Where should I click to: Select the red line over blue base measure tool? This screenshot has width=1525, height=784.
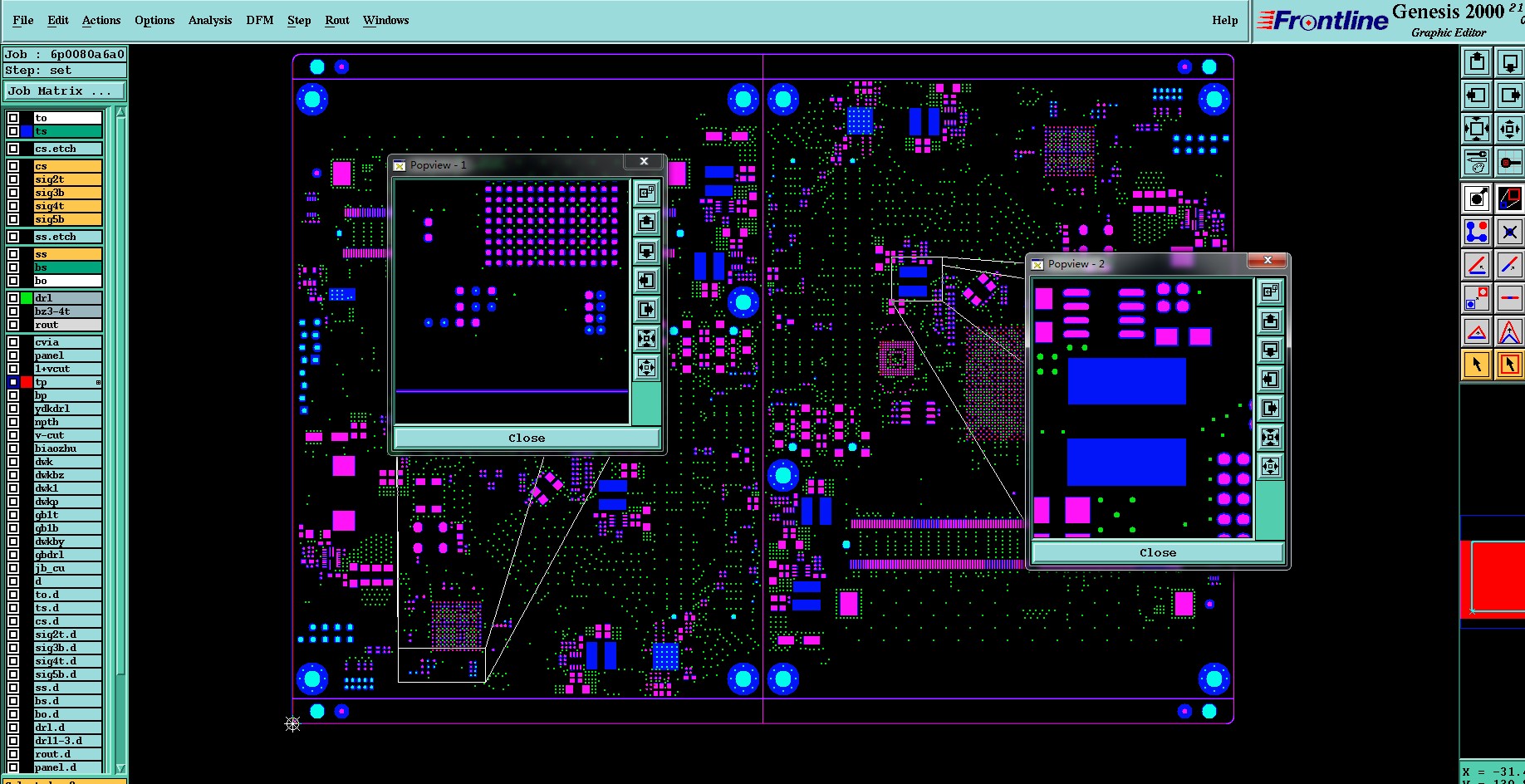click(1477, 265)
